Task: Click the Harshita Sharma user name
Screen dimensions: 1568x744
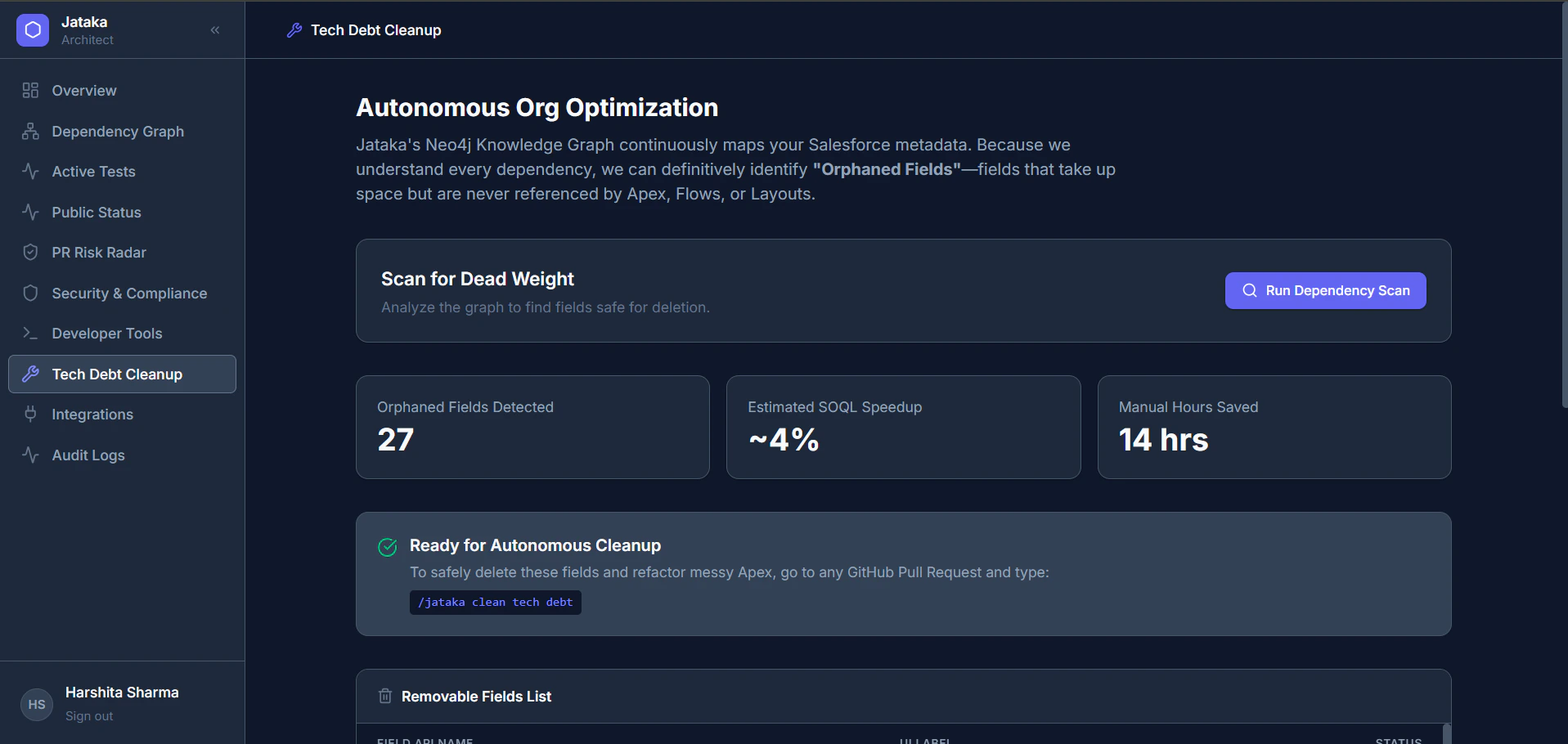Action: 122,692
